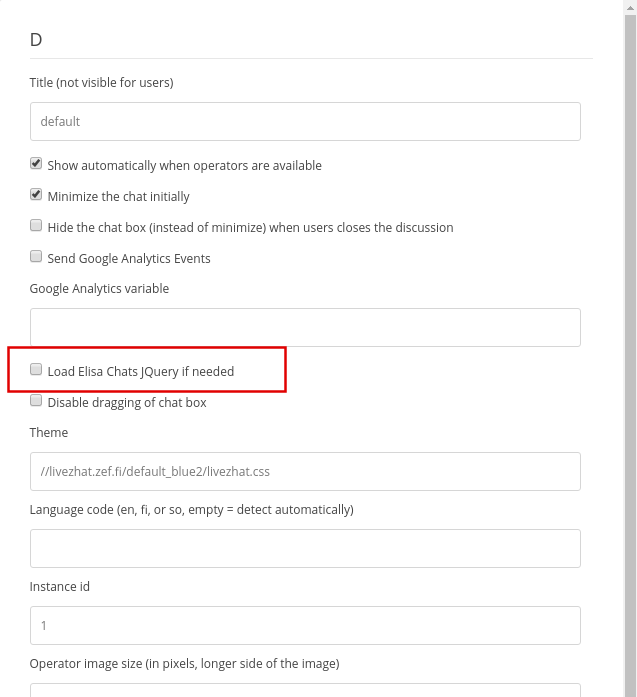
Task: Click the scrollbar up arrow
Action: point(630,8)
